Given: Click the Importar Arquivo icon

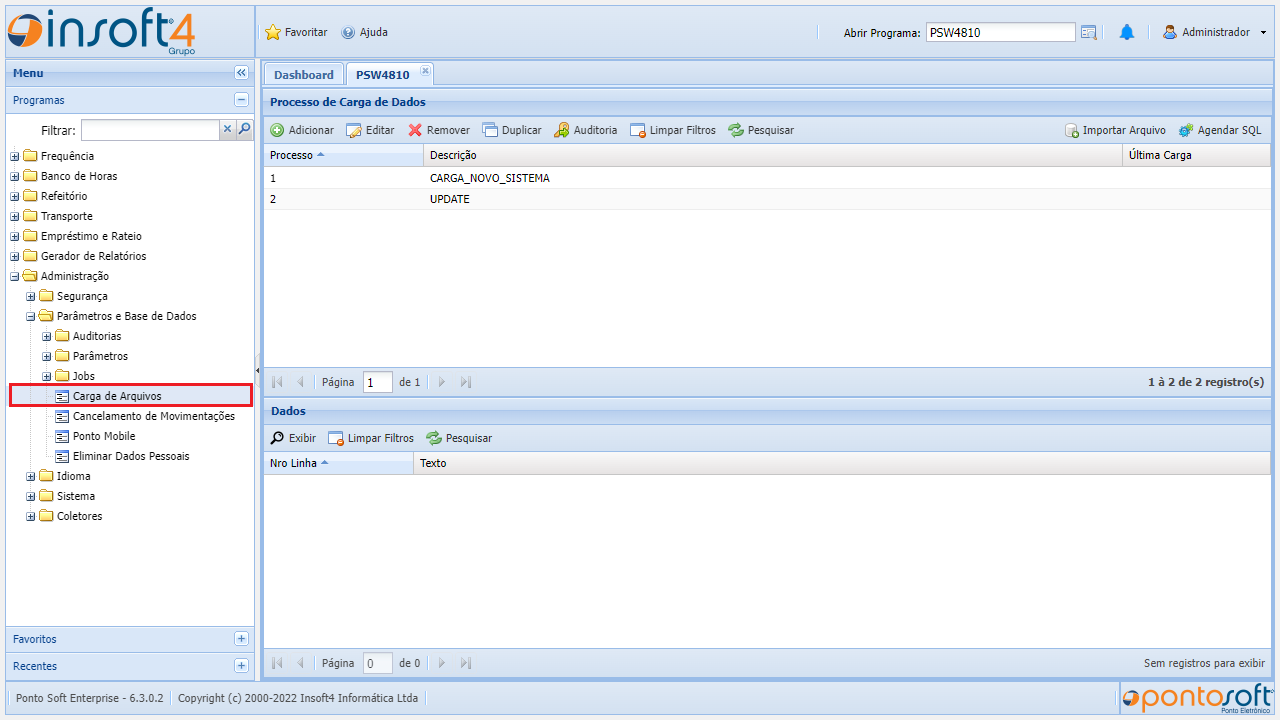Looking at the screenshot, I should coord(1071,130).
